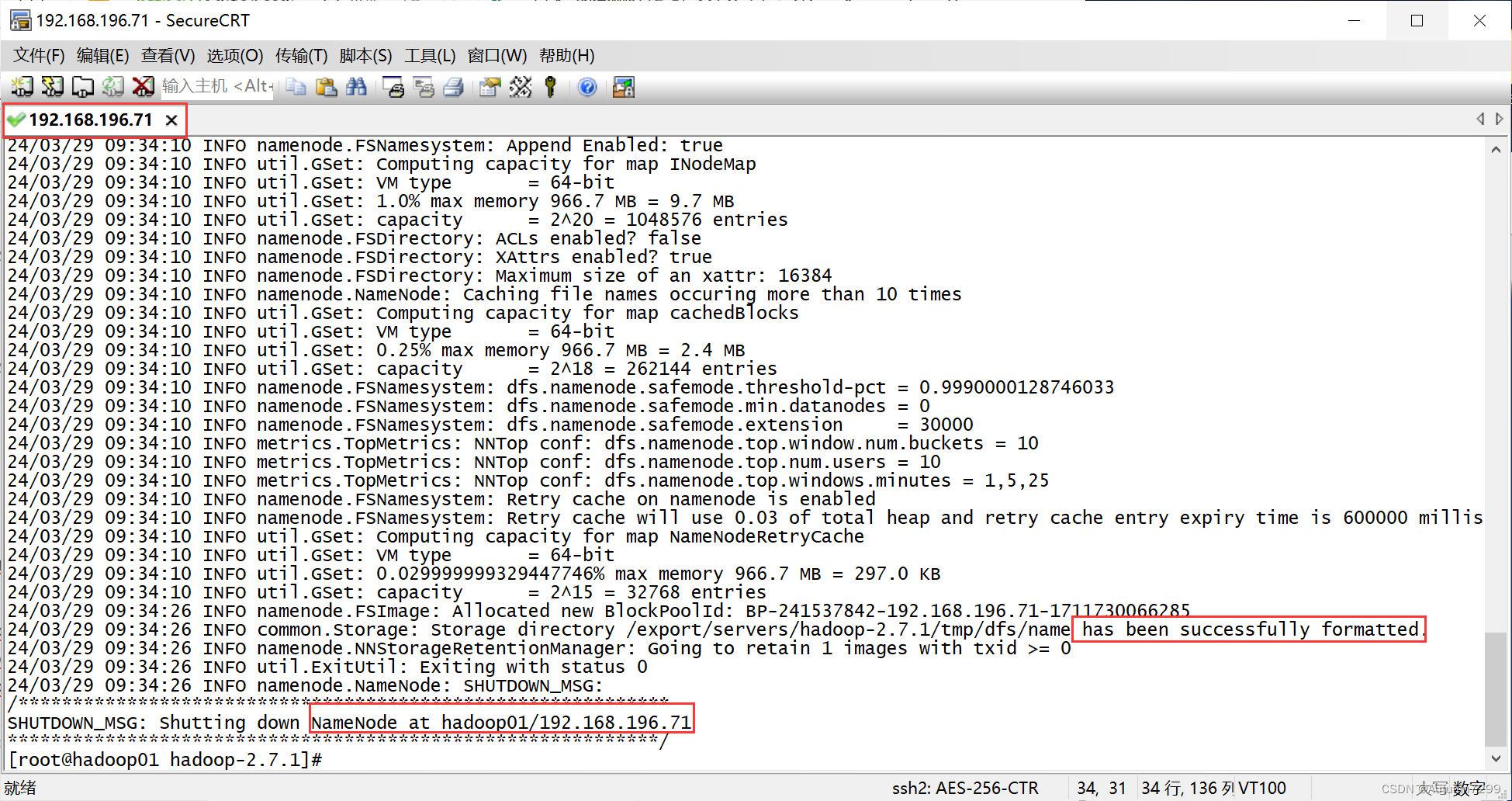The height and width of the screenshot is (801, 1512).
Task: Click the 'ACLs enabled? false' log line
Action: click(x=355, y=238)
